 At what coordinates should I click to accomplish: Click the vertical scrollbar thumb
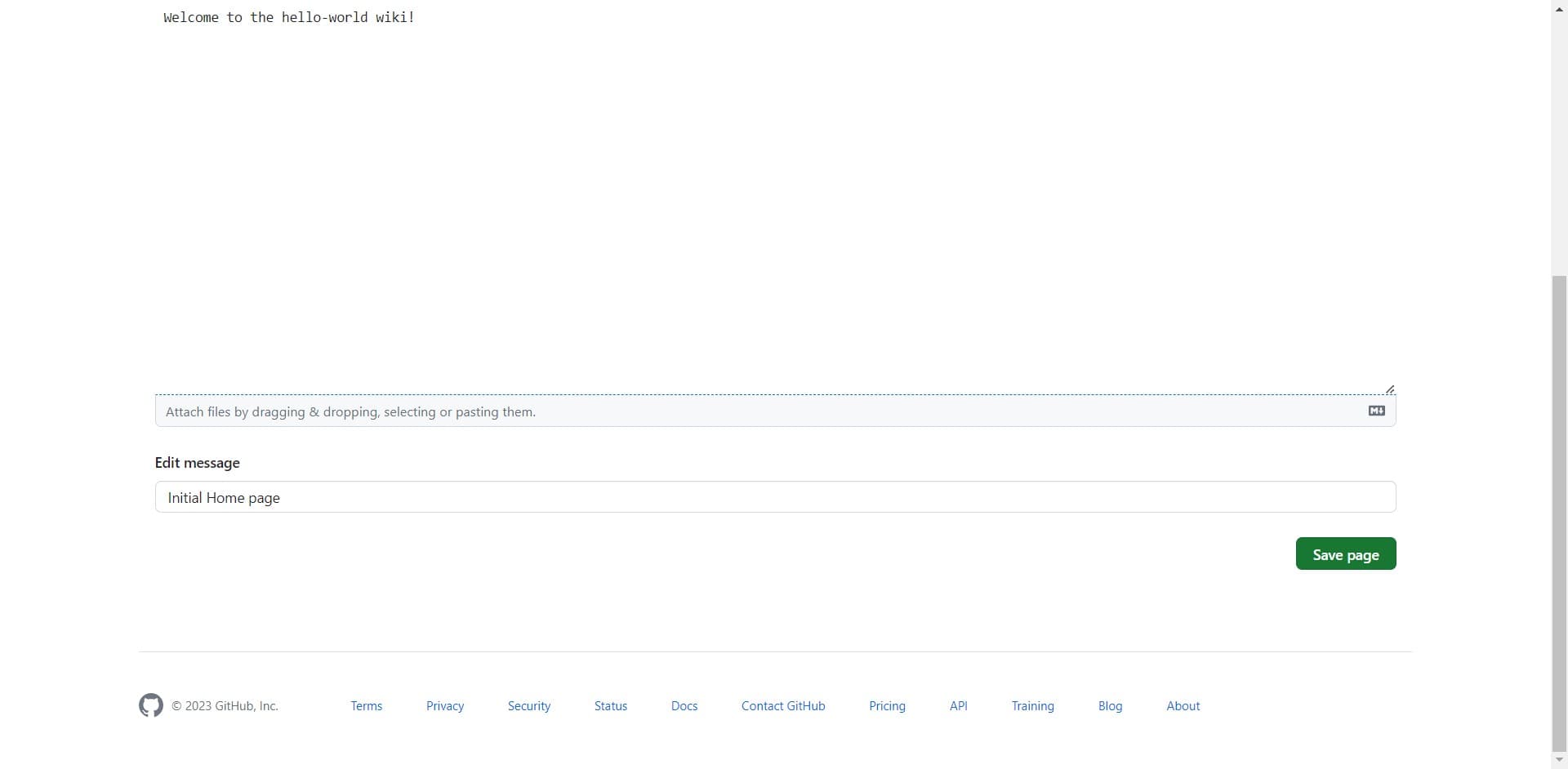click(1559, 514)
